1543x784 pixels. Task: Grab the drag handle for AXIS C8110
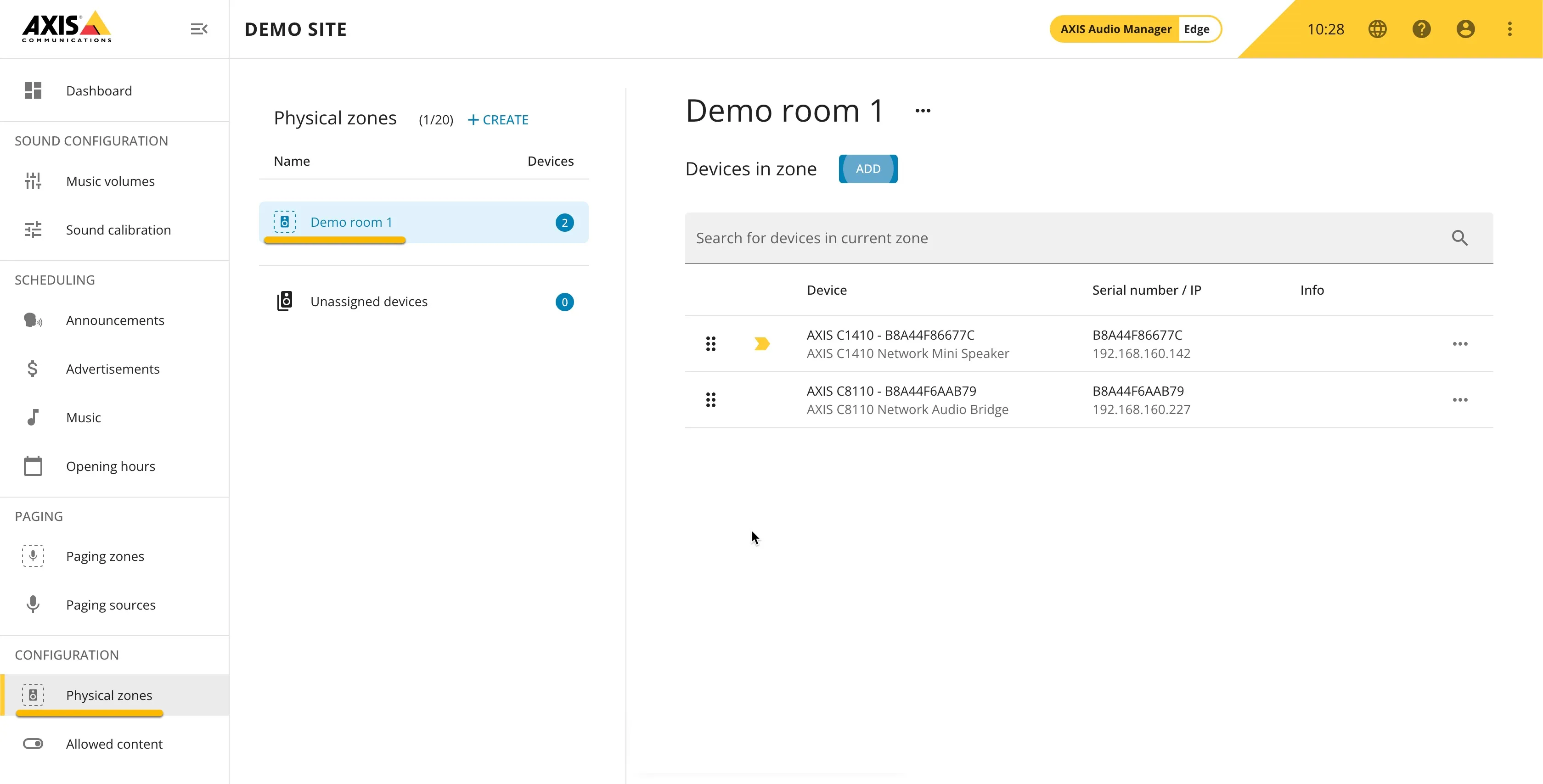710,399
